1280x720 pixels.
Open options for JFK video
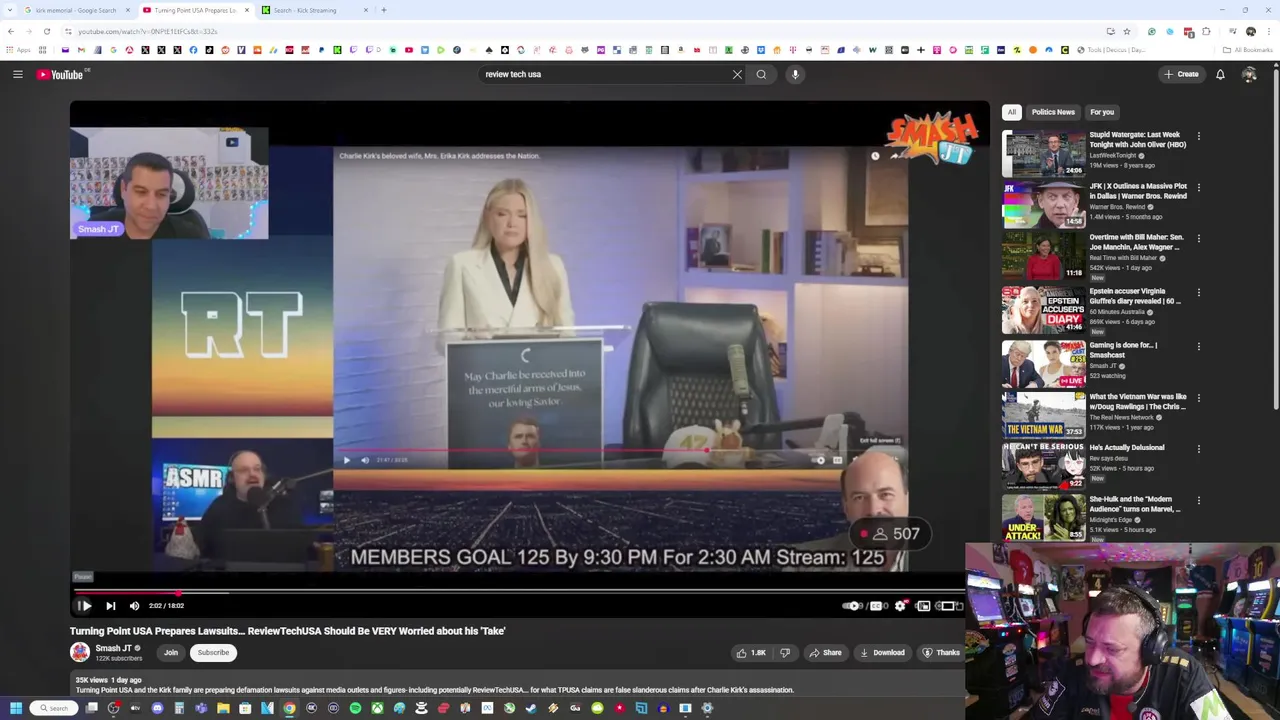click(1198, 187)
